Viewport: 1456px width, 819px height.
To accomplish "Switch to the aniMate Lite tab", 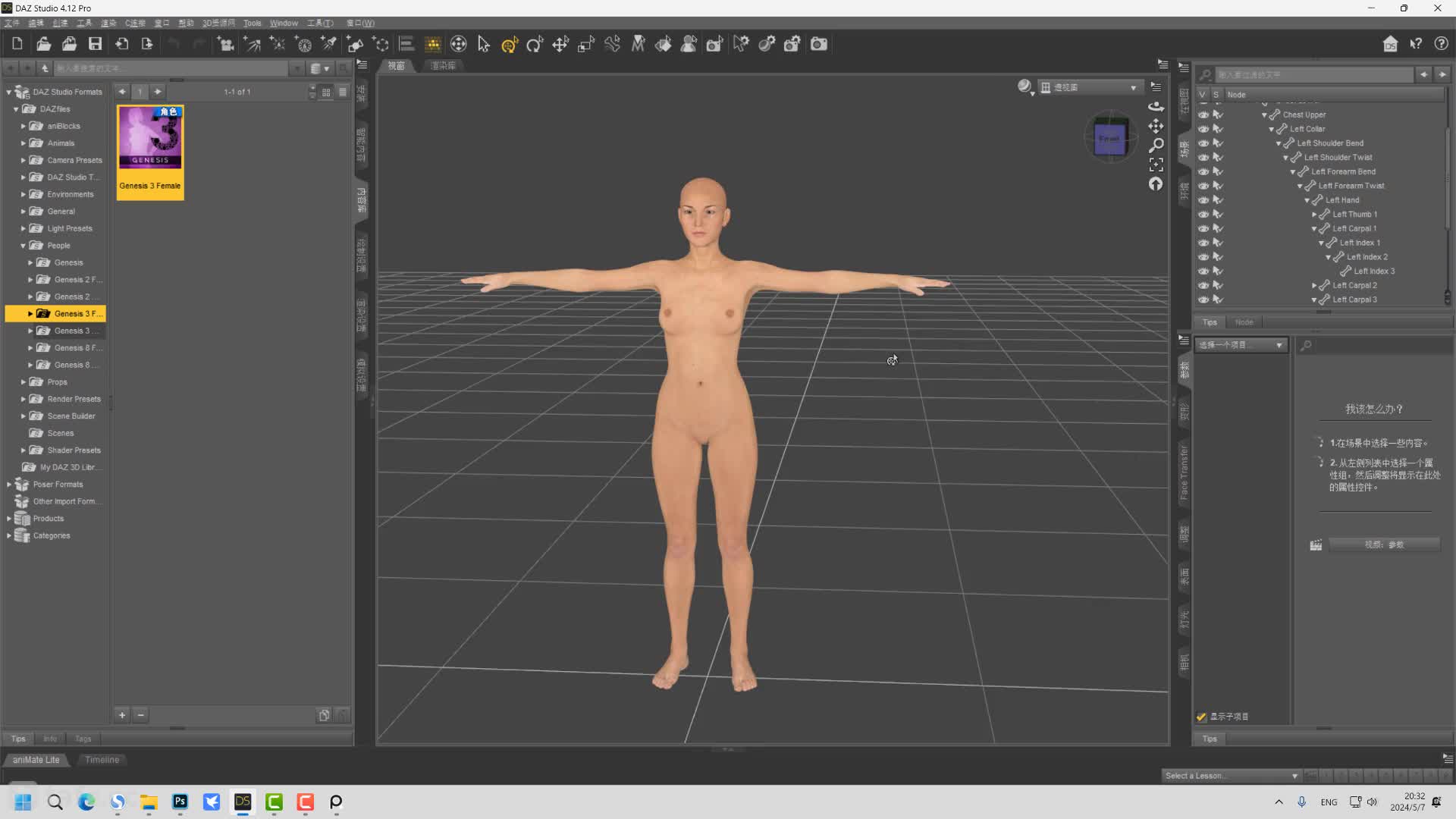I will (x=36, y=760).
